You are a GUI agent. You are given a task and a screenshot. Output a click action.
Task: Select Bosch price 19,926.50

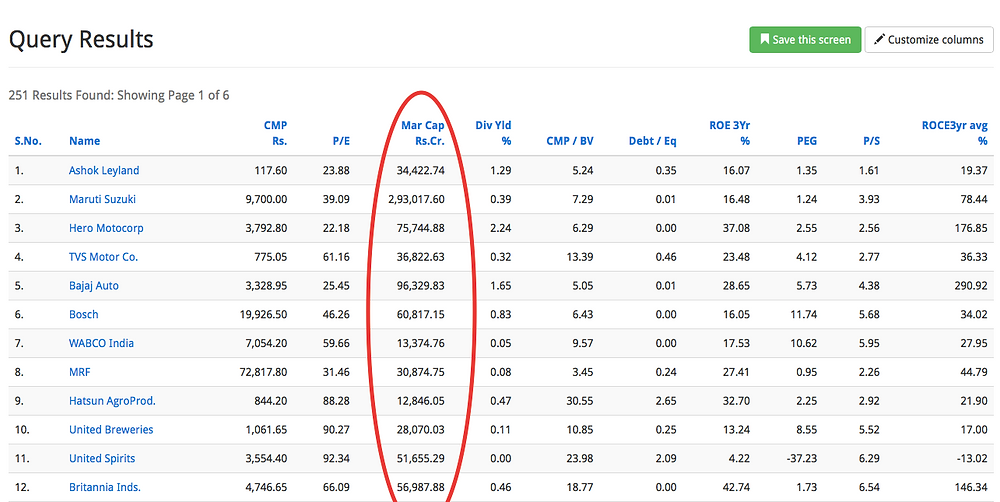tap(263, 314)
